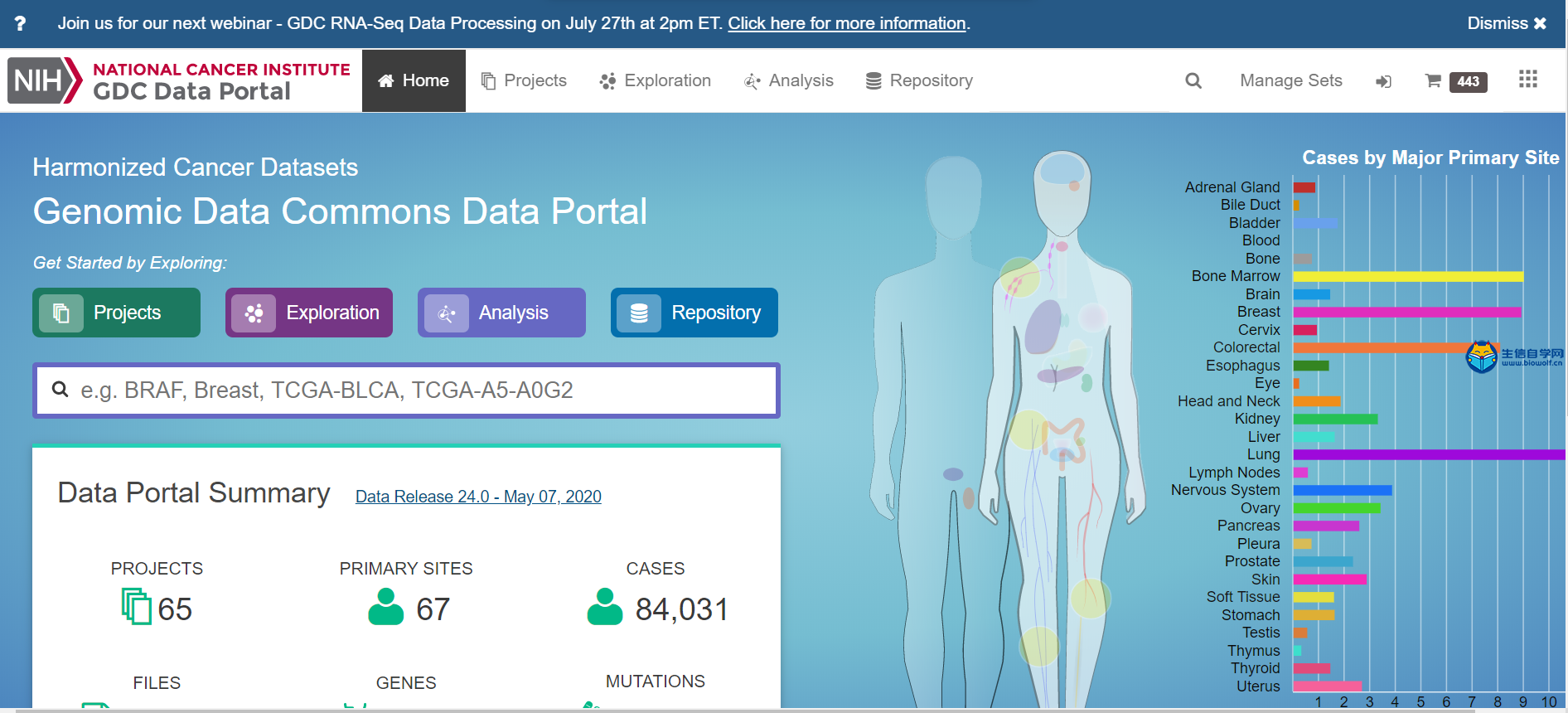
Task: Click the purple Exploration button
Action: pos(309,313)
